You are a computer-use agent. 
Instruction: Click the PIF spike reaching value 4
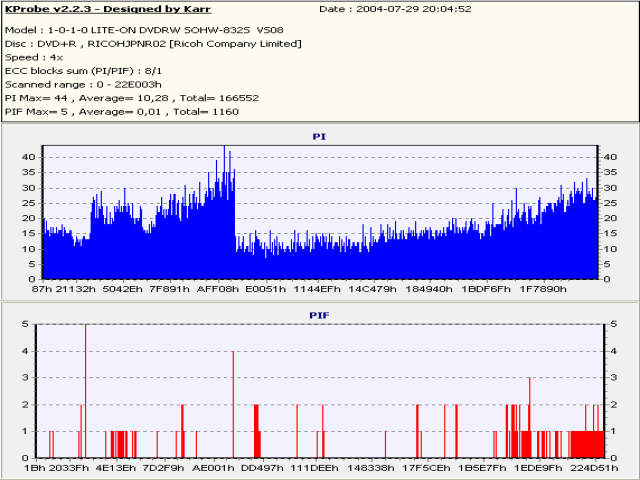(x=233, y=404)
